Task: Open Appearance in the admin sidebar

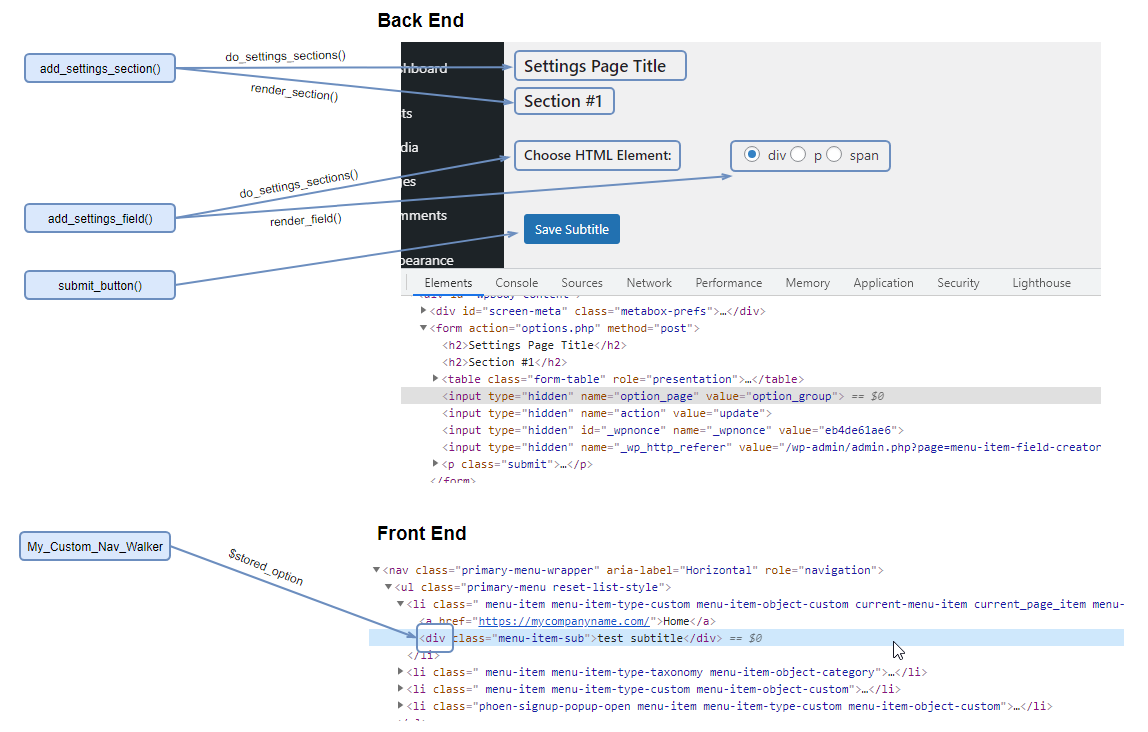Action: click(x=428, y=261)
